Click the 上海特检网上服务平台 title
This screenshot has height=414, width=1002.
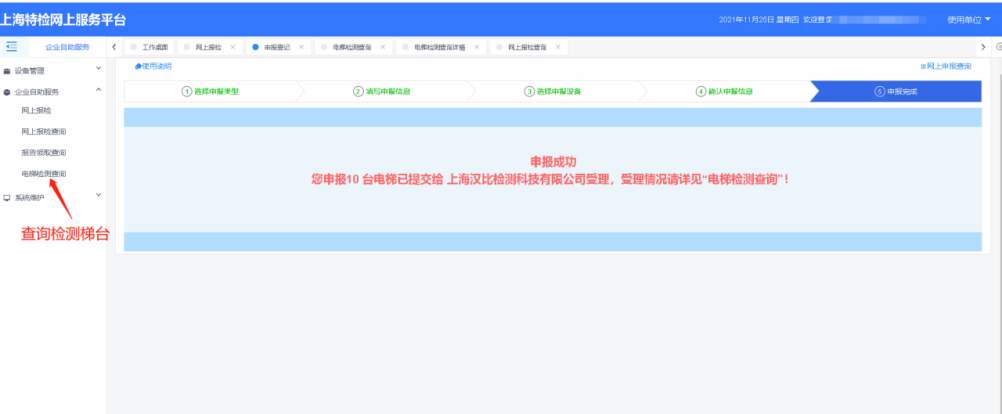63,20
